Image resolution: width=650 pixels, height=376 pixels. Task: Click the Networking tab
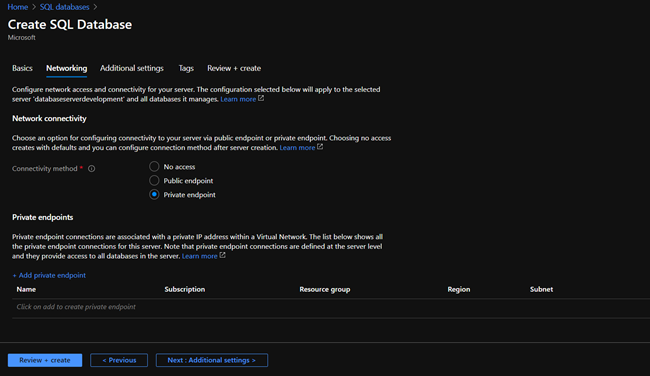click(x=67, y=68)
